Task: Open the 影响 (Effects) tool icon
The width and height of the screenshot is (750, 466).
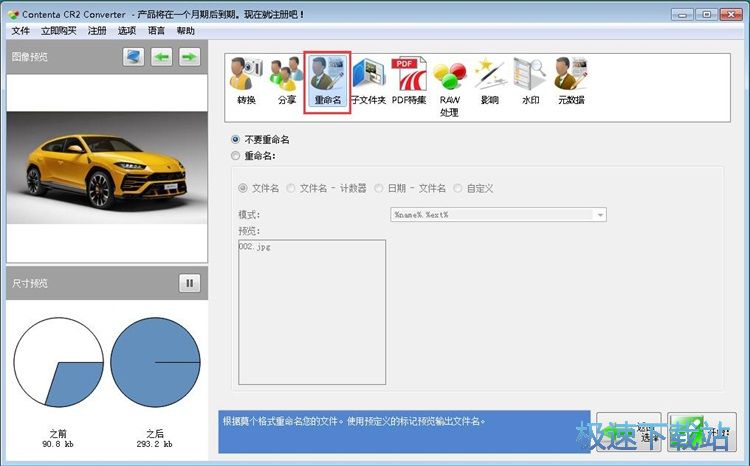Action: [x=490, y=82]
